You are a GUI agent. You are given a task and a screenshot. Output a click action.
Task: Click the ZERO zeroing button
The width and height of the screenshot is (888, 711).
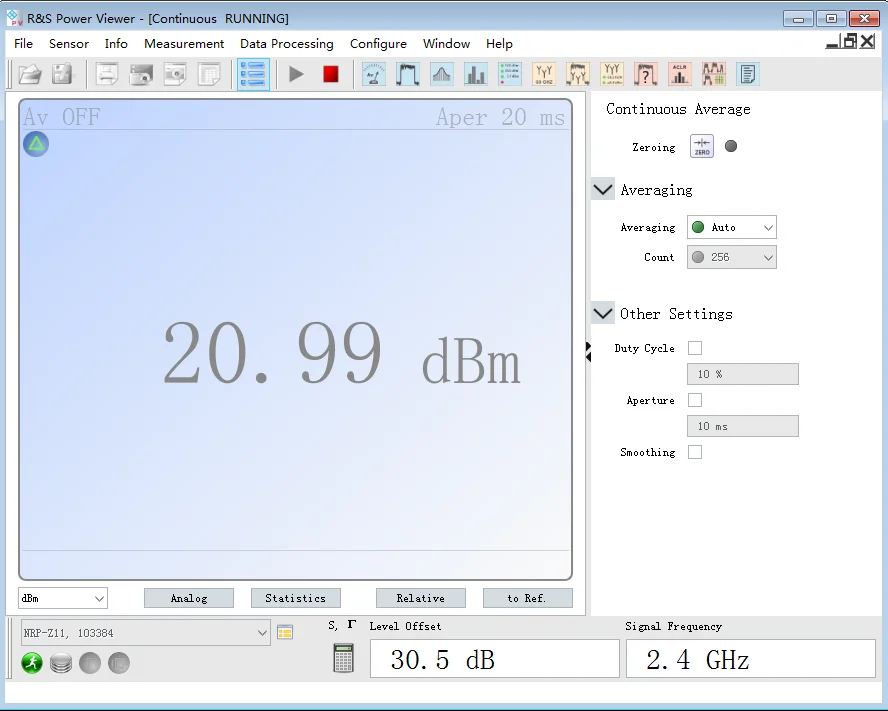point(702,146)
